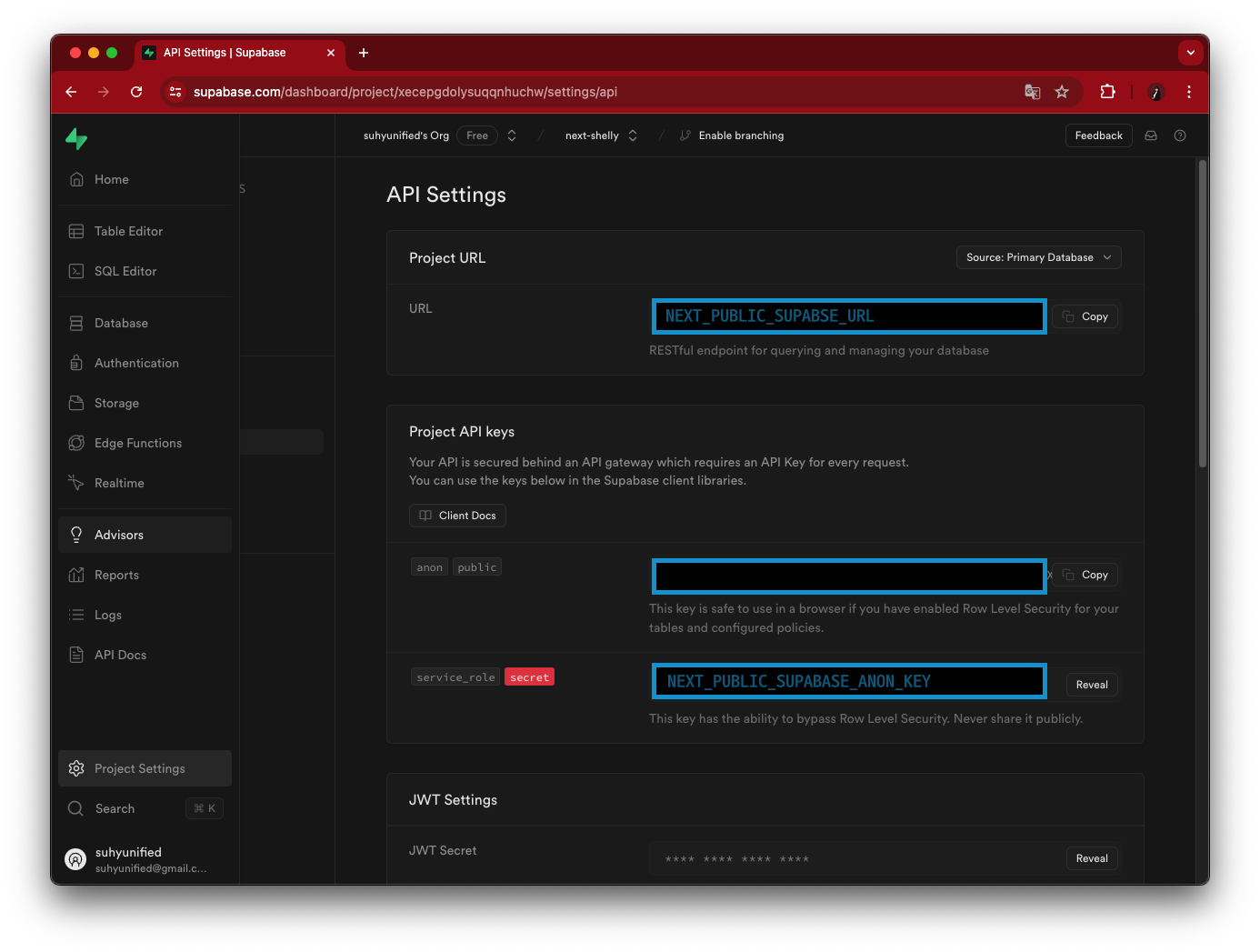Screen dimensions: 1260x952
Task: Click the 'service_role' label
Action: [455, 677]
